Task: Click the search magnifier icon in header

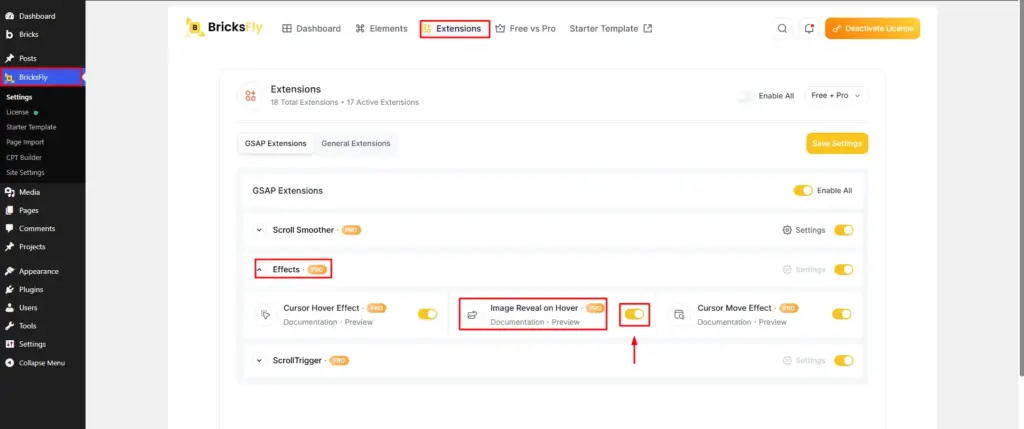Action: point(782,29)
